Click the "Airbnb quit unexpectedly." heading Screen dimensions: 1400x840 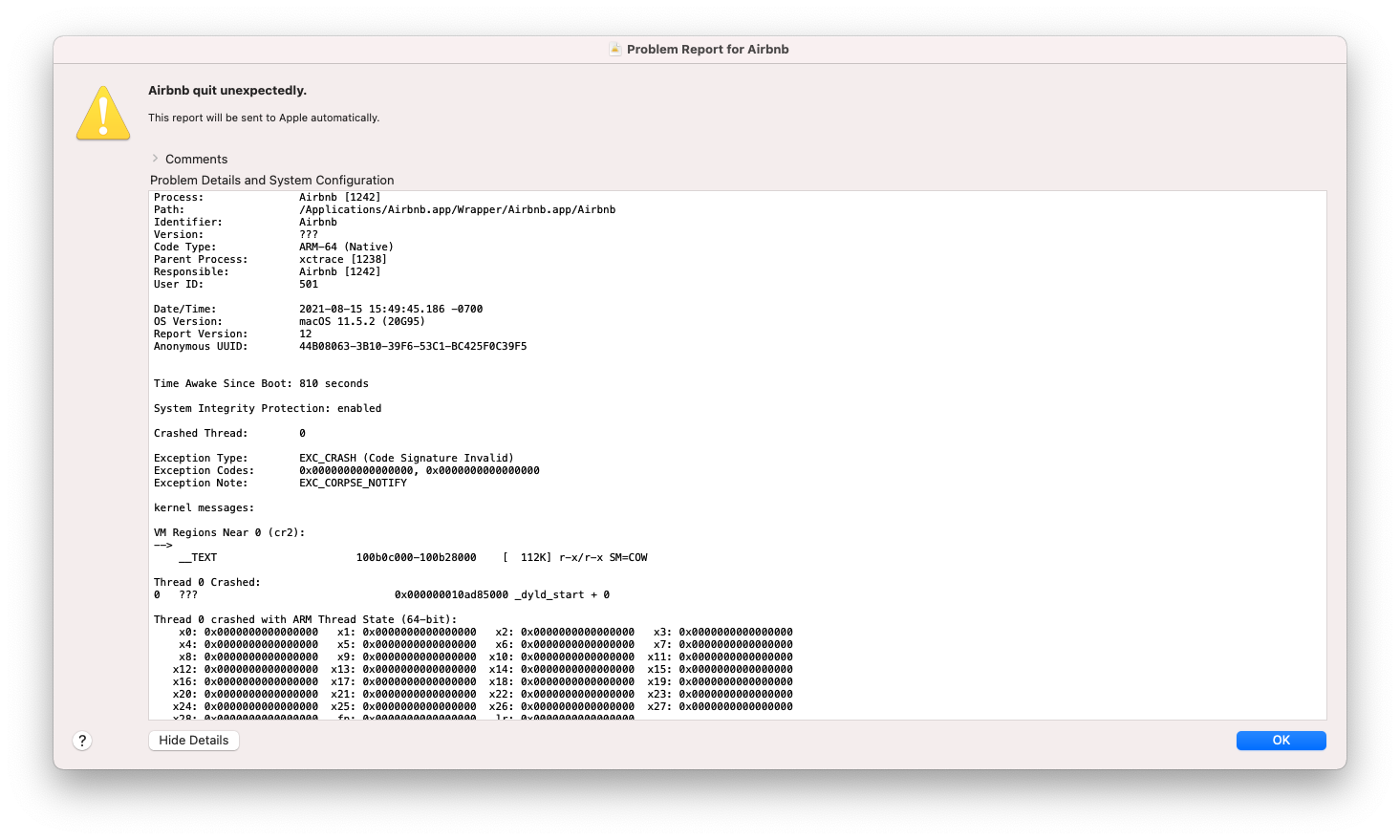227,91
